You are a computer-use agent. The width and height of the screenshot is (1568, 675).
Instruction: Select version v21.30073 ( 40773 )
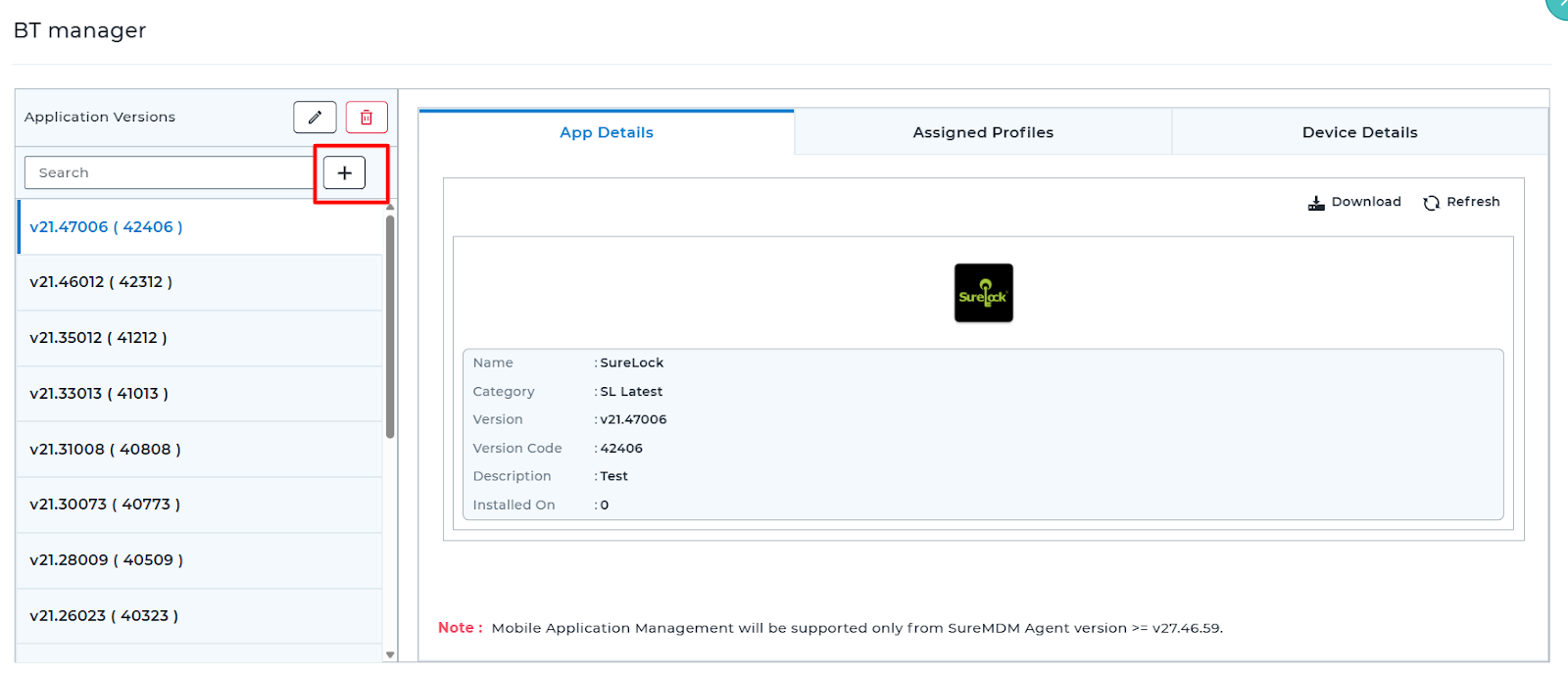point(200,505)
